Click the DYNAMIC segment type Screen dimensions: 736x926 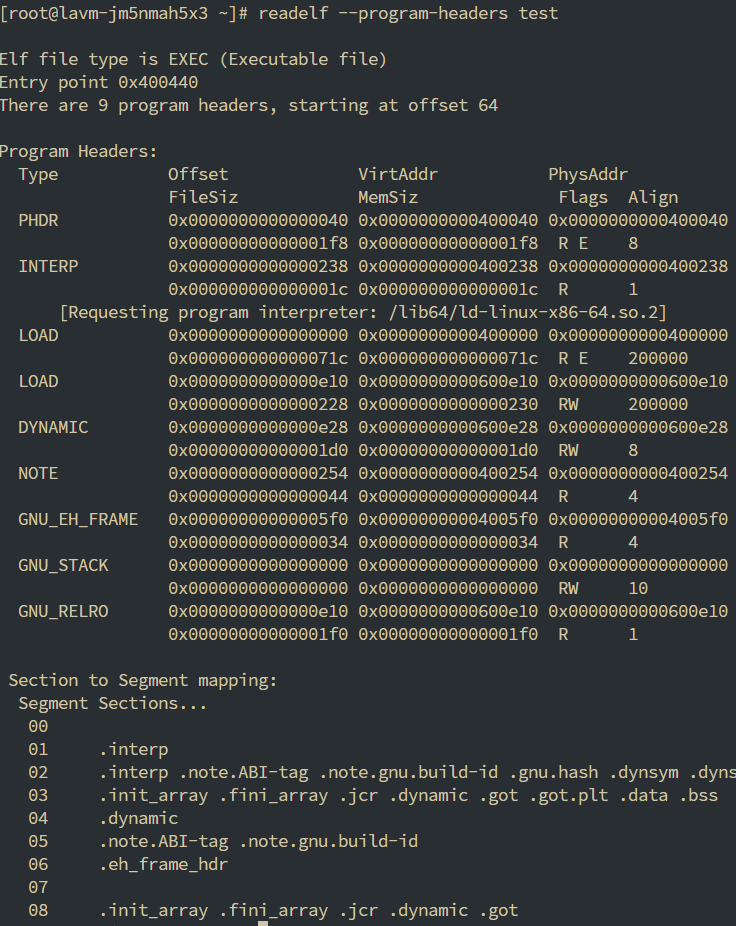tap(53, 427)
